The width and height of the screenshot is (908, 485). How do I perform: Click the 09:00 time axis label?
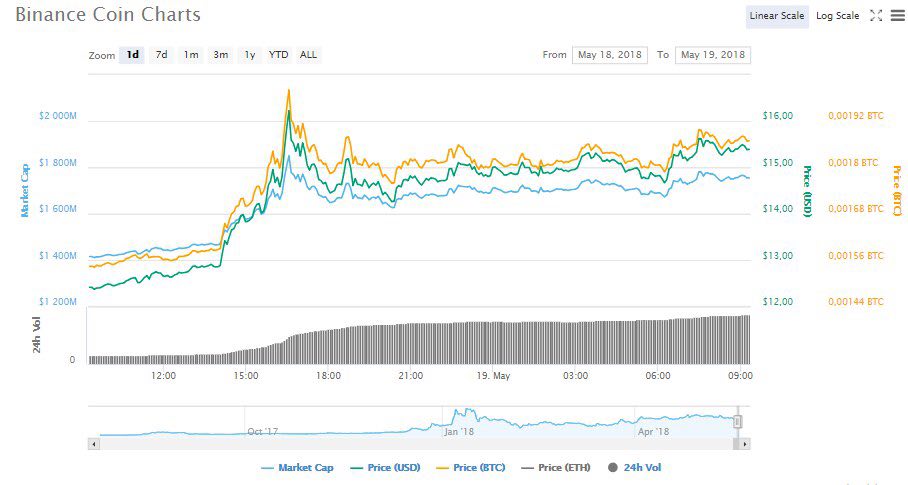point(741,376)
